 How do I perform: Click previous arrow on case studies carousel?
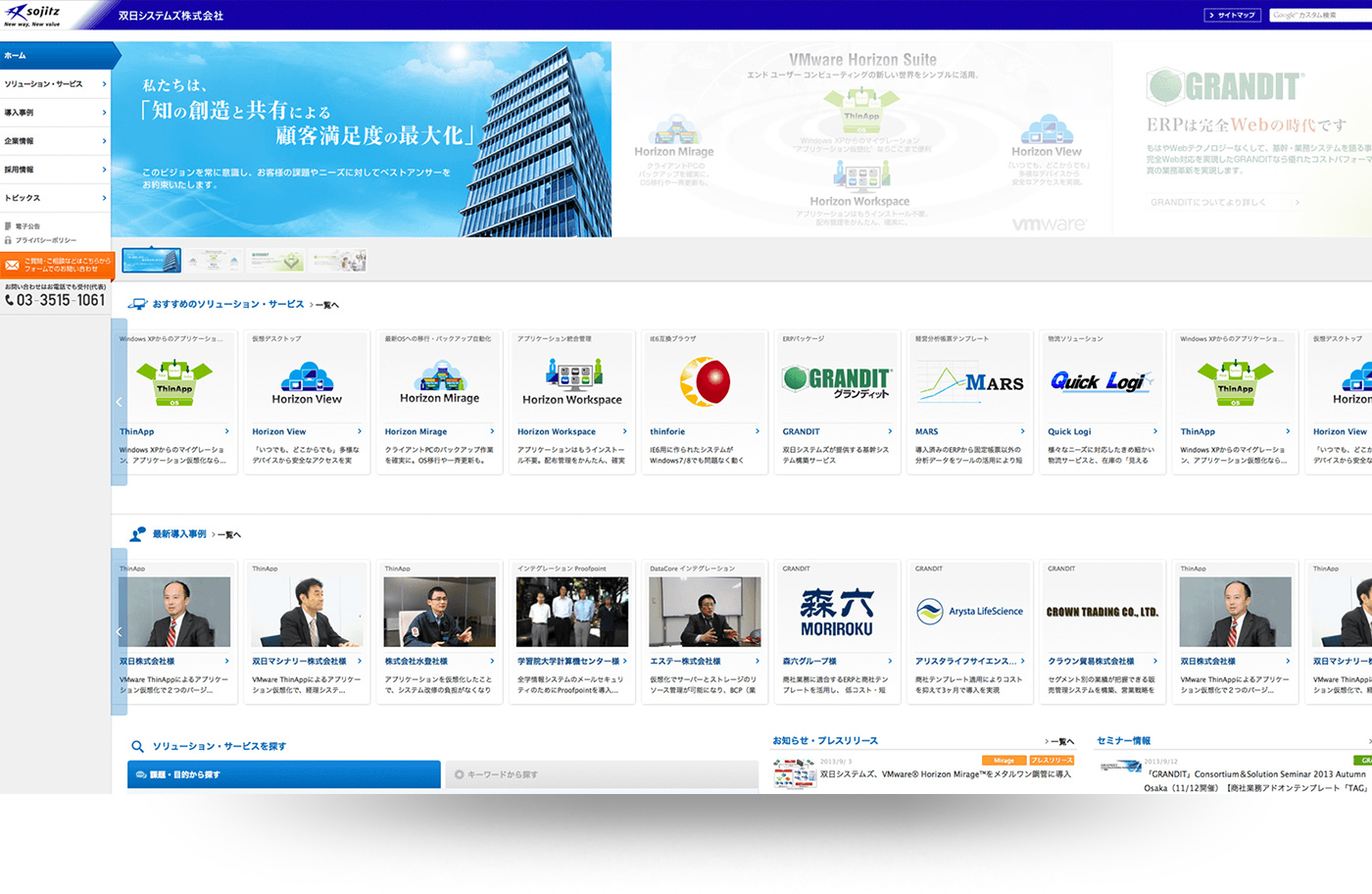click(119, 632)
